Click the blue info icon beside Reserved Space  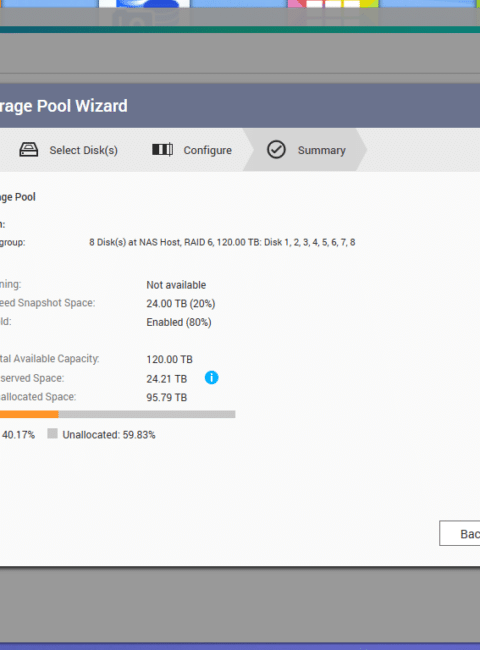click(x=211, y=378)
